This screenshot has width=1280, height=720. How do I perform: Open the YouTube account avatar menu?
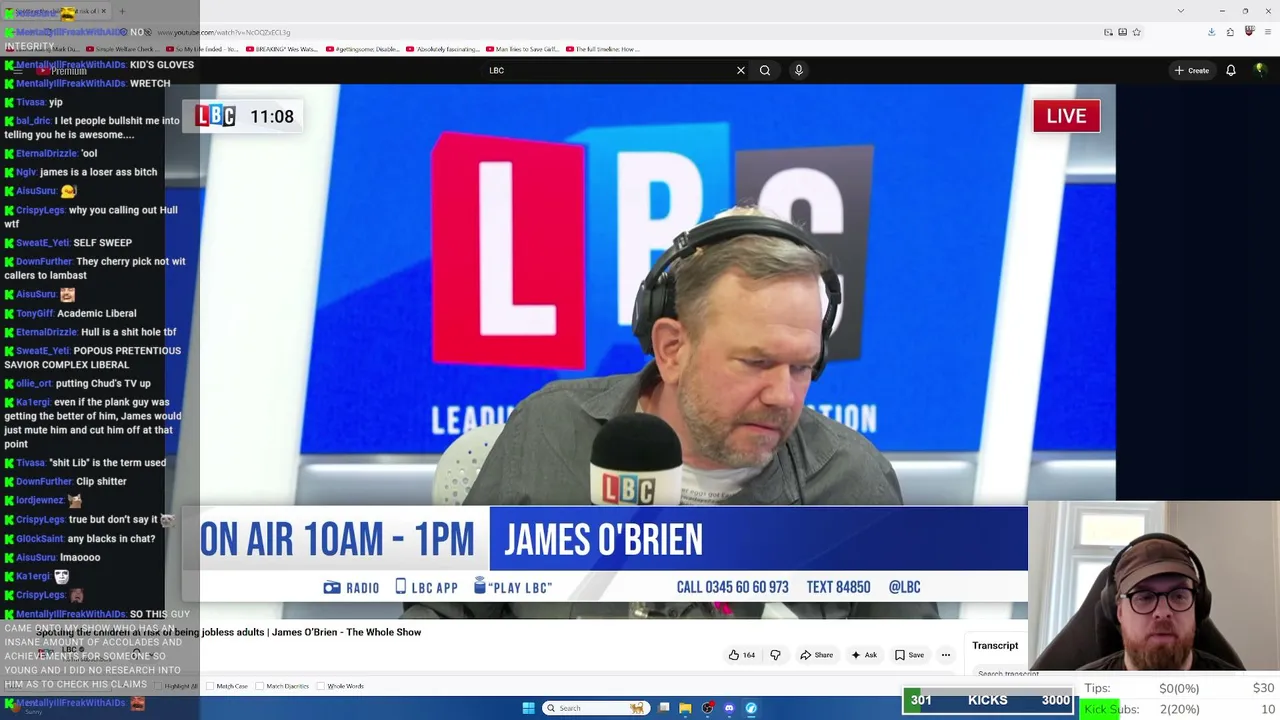point(1260,70)
